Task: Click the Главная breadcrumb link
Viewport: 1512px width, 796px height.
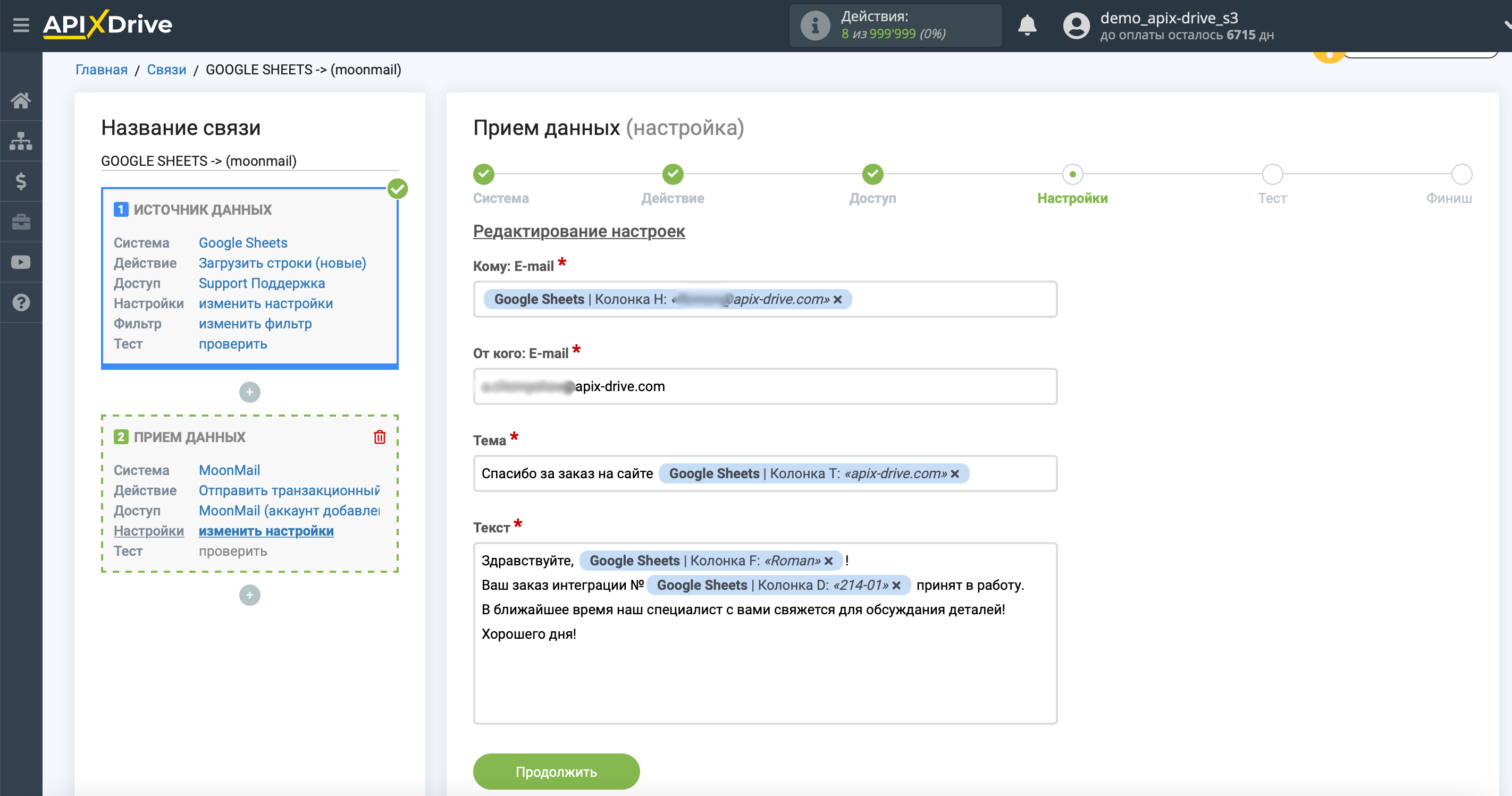Action: point(102,70)
